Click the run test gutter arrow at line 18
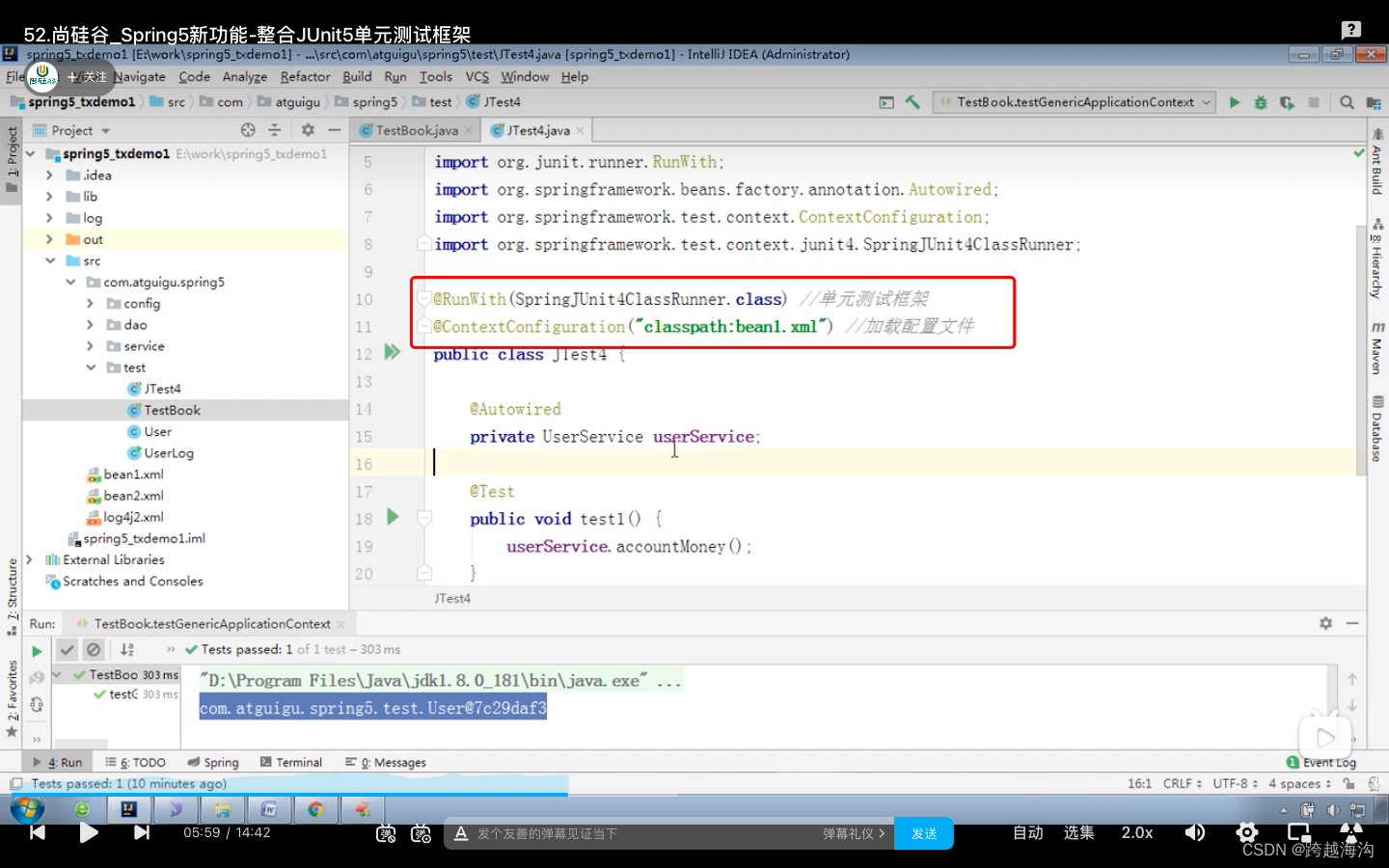This screenshot has width=1389, height=868. pos(393,517)
